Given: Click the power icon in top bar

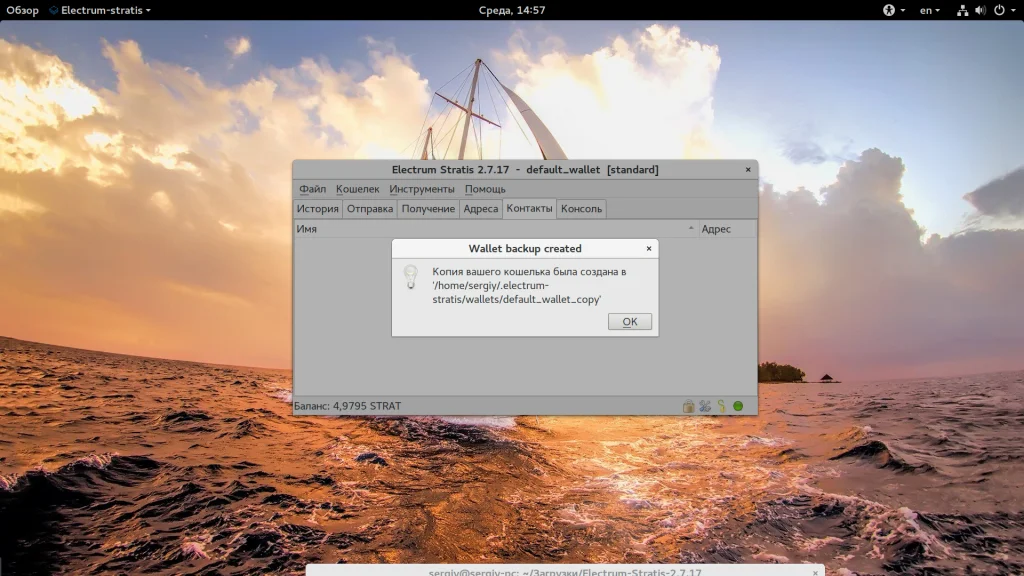Looking at the screenshot, I should coord(998,10).
